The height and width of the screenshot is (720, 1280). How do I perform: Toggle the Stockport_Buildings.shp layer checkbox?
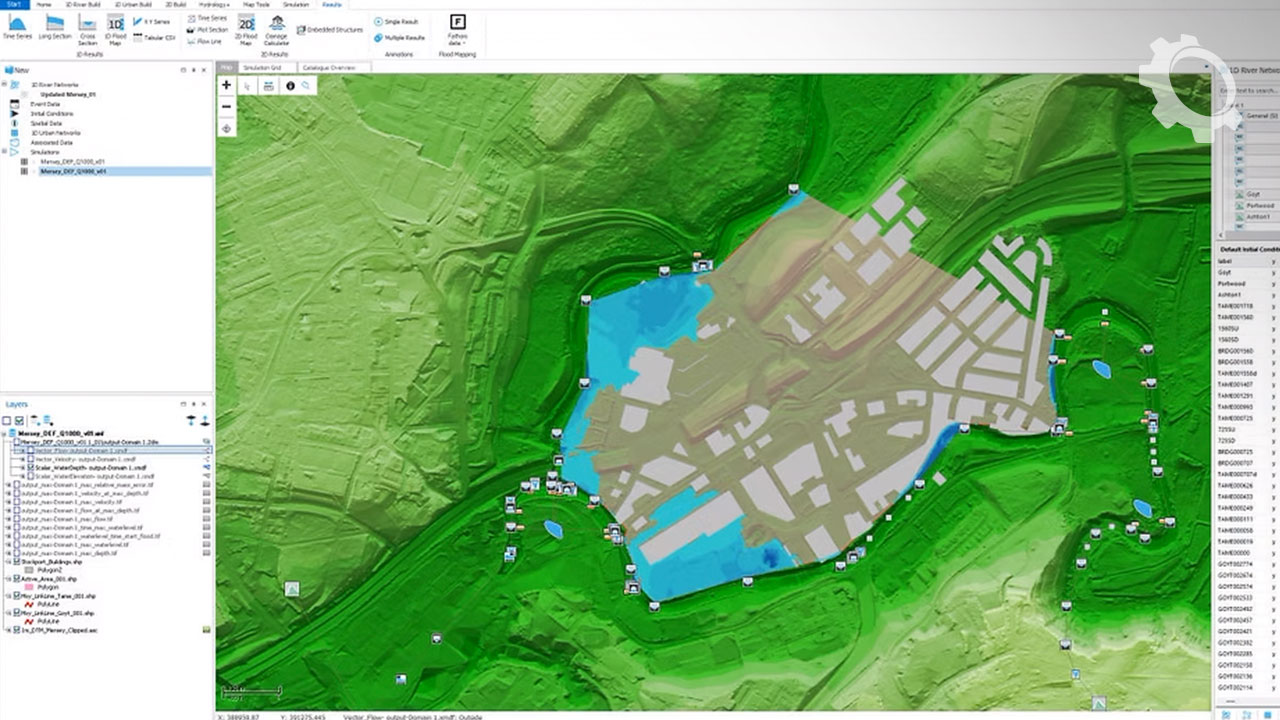[x=16, y=562]
